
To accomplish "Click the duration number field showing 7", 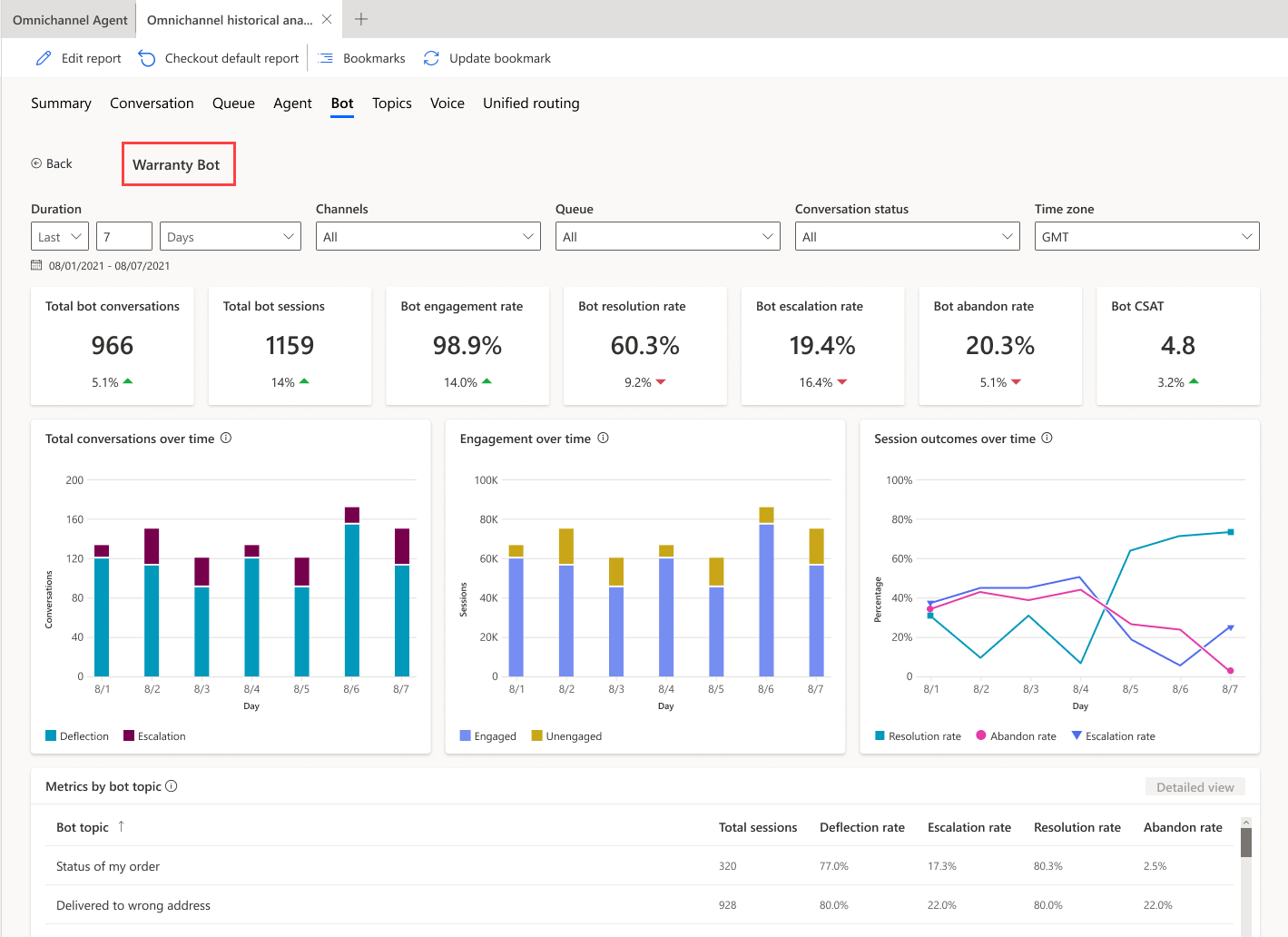I will [124, 236].
